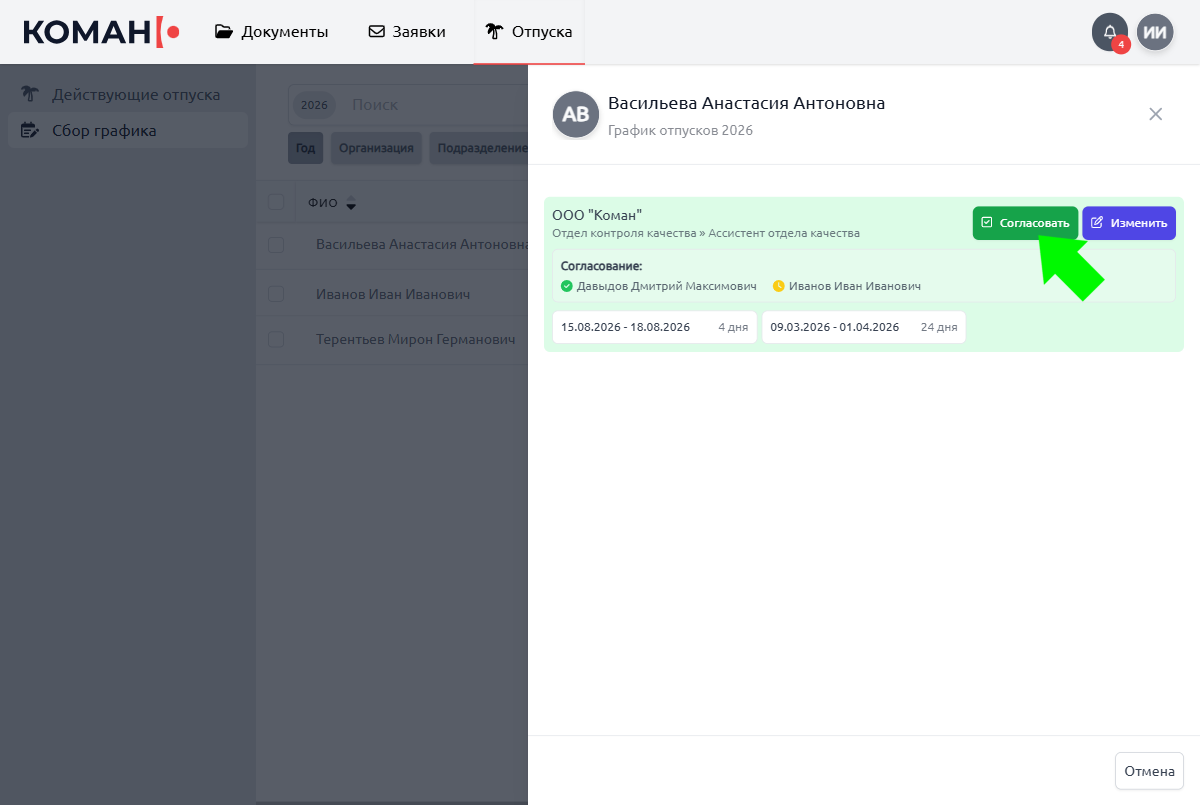Open the notifications bell
Viewport: 1200px width, 805px height.
(x=1109, y=32)
